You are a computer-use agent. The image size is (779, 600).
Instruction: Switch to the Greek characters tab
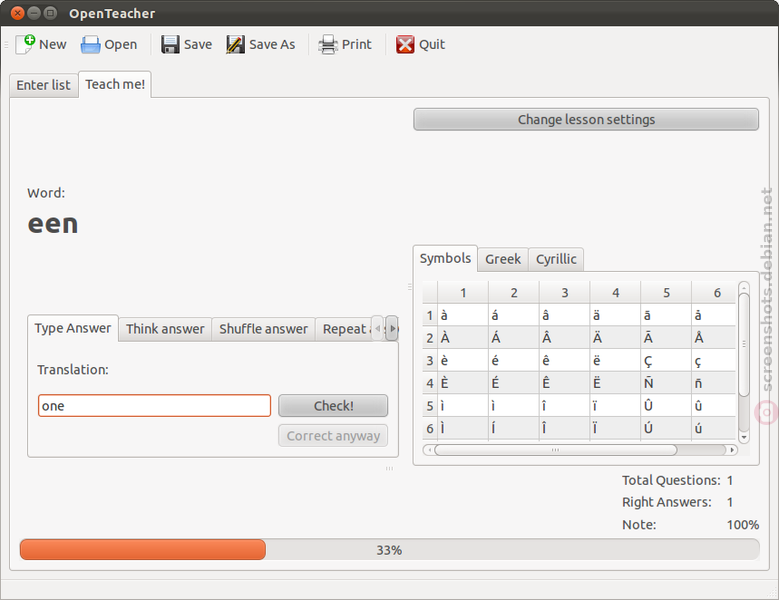coord(503,259)
